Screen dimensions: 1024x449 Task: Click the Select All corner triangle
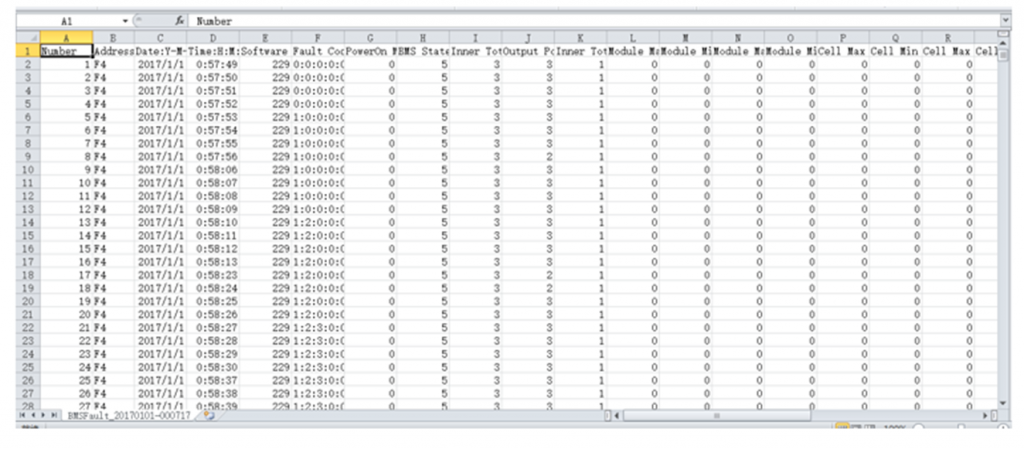(27, 38)
